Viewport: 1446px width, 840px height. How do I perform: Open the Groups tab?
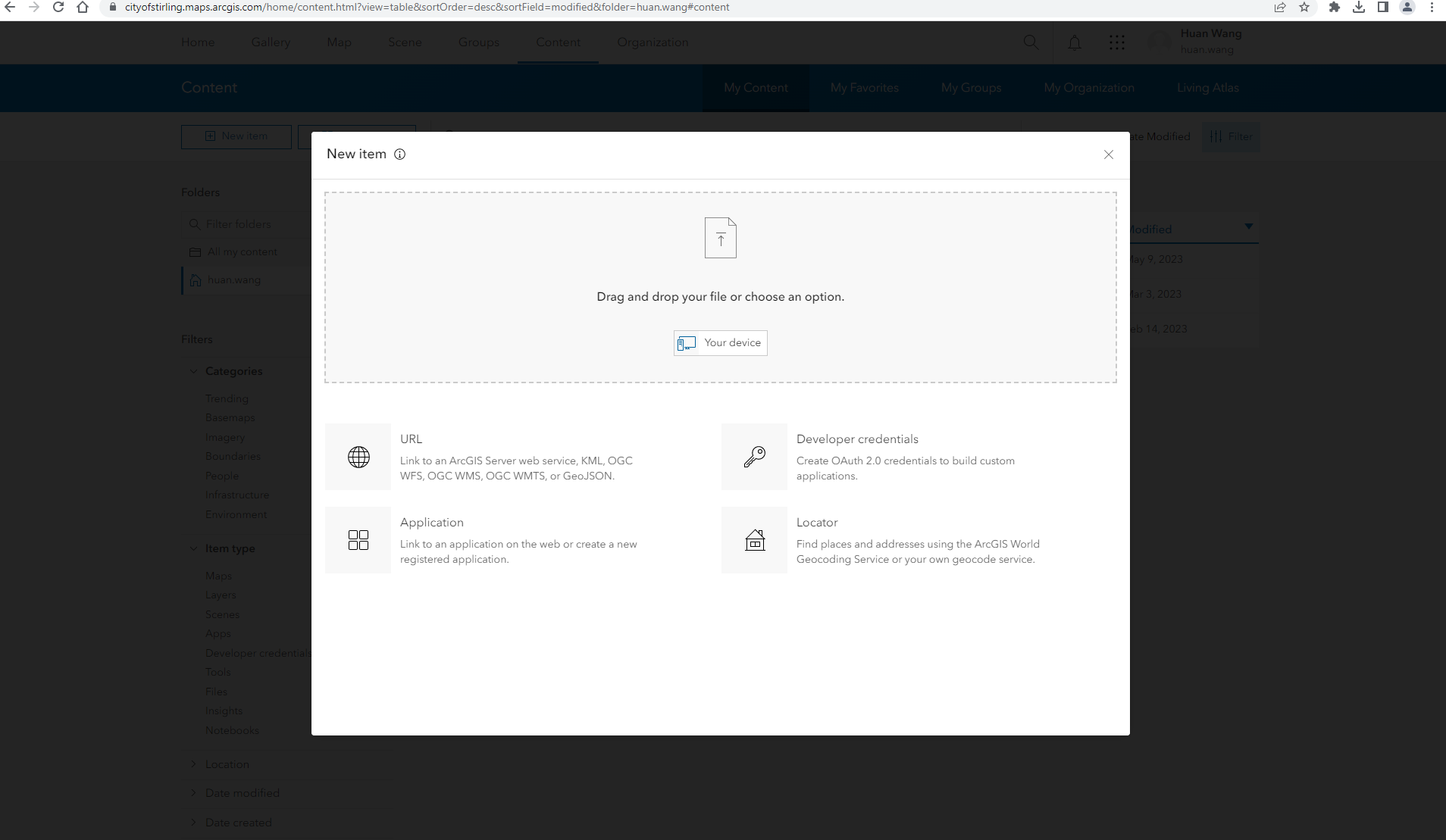pyautogui.click(x=479, y=42)
